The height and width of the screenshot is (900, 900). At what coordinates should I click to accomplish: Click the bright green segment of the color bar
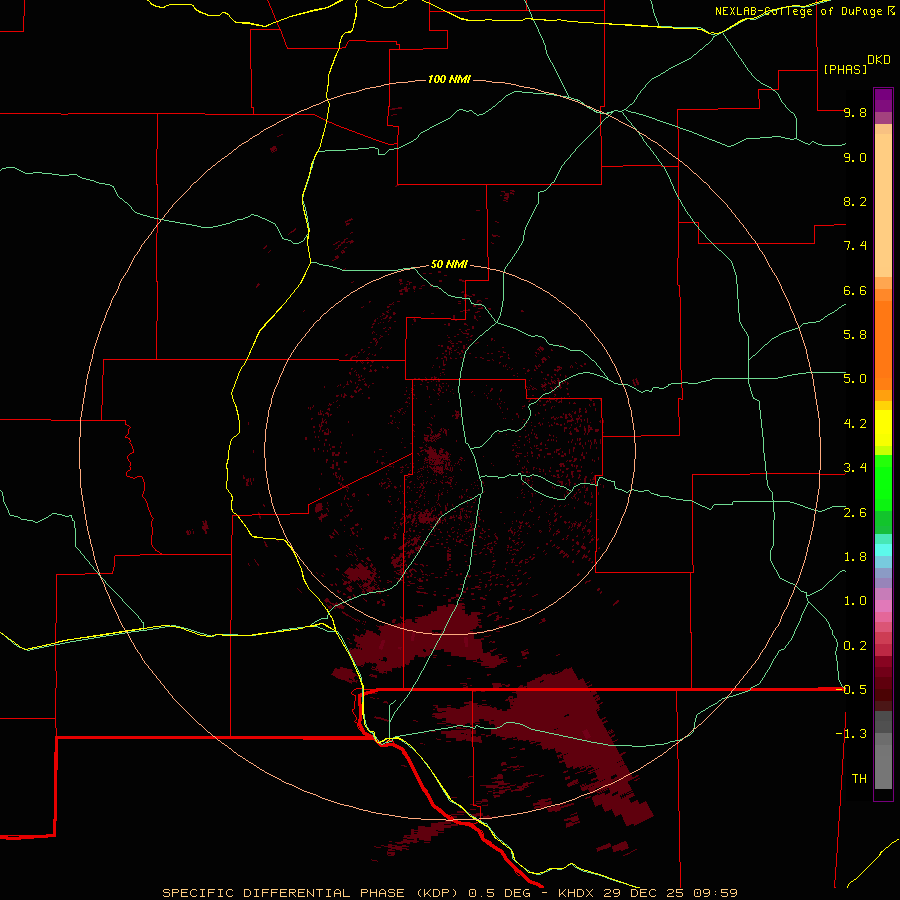[x=883, y=482]
